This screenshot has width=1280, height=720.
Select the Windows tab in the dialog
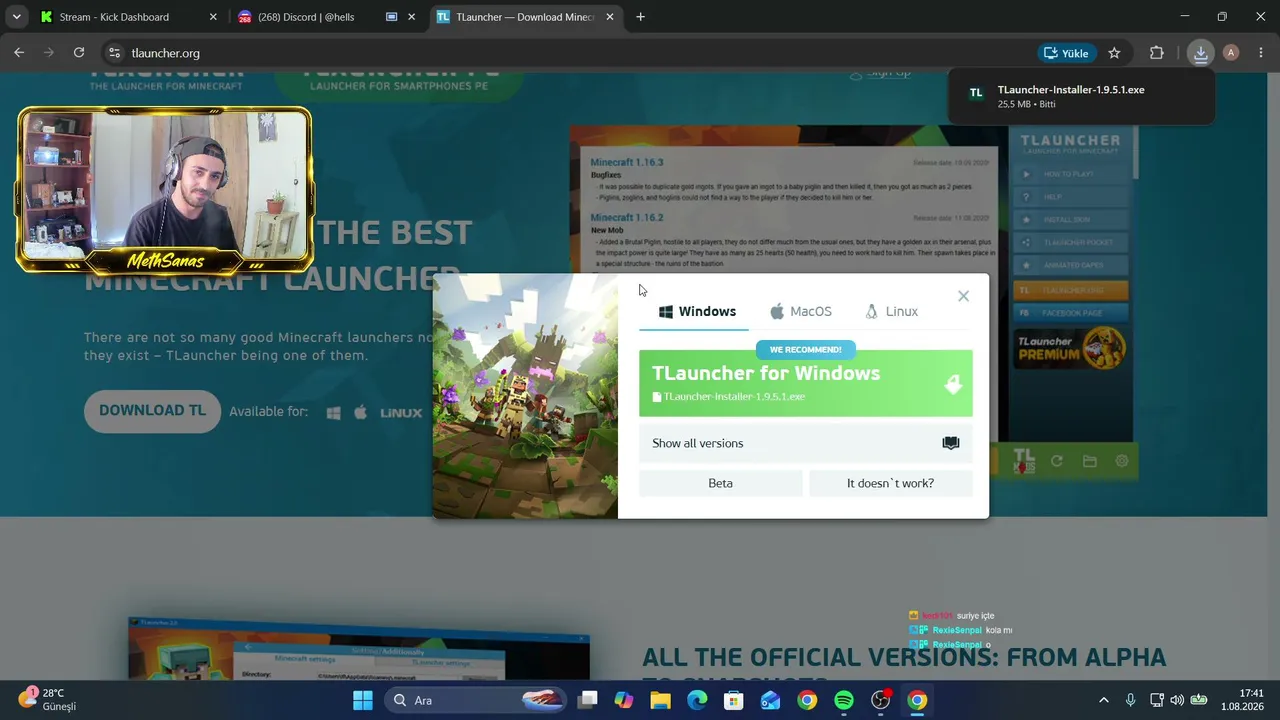(x=697, y=311)
